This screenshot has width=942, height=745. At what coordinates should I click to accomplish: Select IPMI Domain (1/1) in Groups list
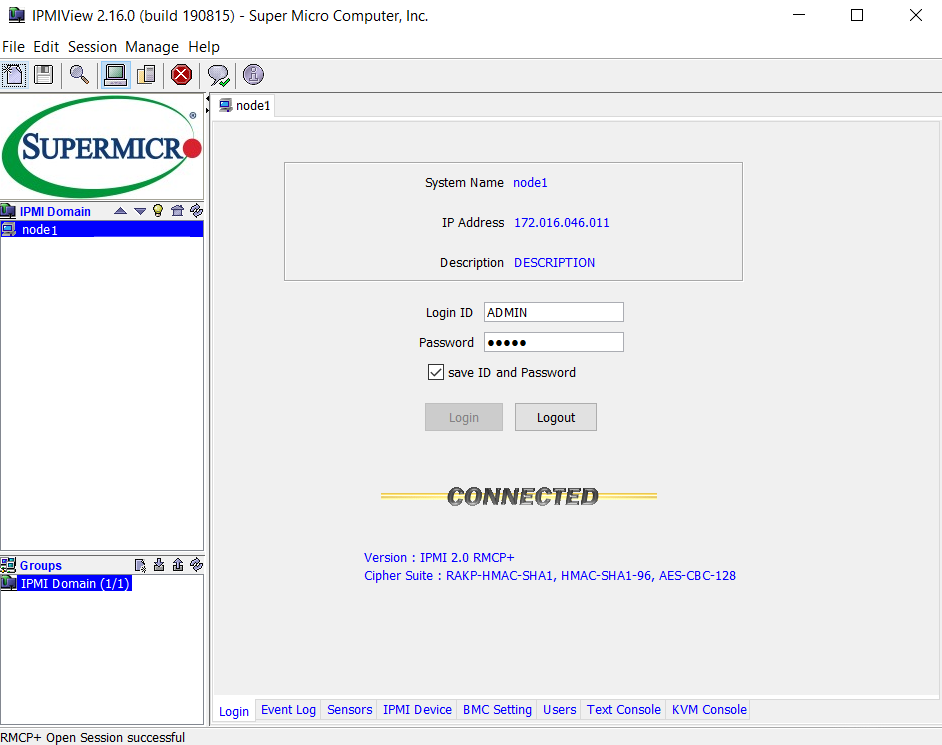[66, 583]
